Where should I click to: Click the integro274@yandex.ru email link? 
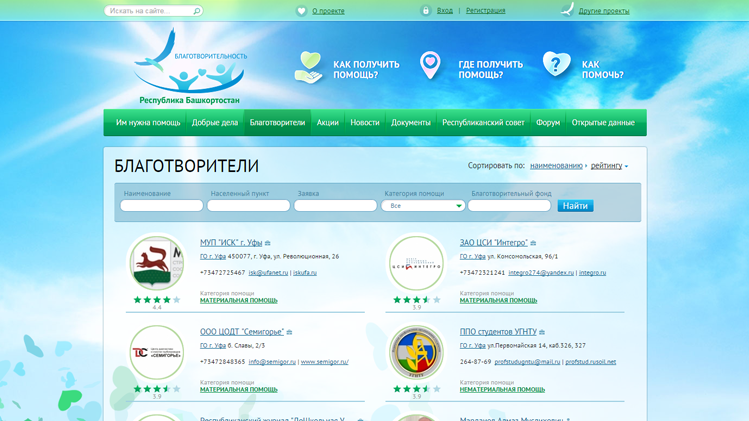[541, 273]
